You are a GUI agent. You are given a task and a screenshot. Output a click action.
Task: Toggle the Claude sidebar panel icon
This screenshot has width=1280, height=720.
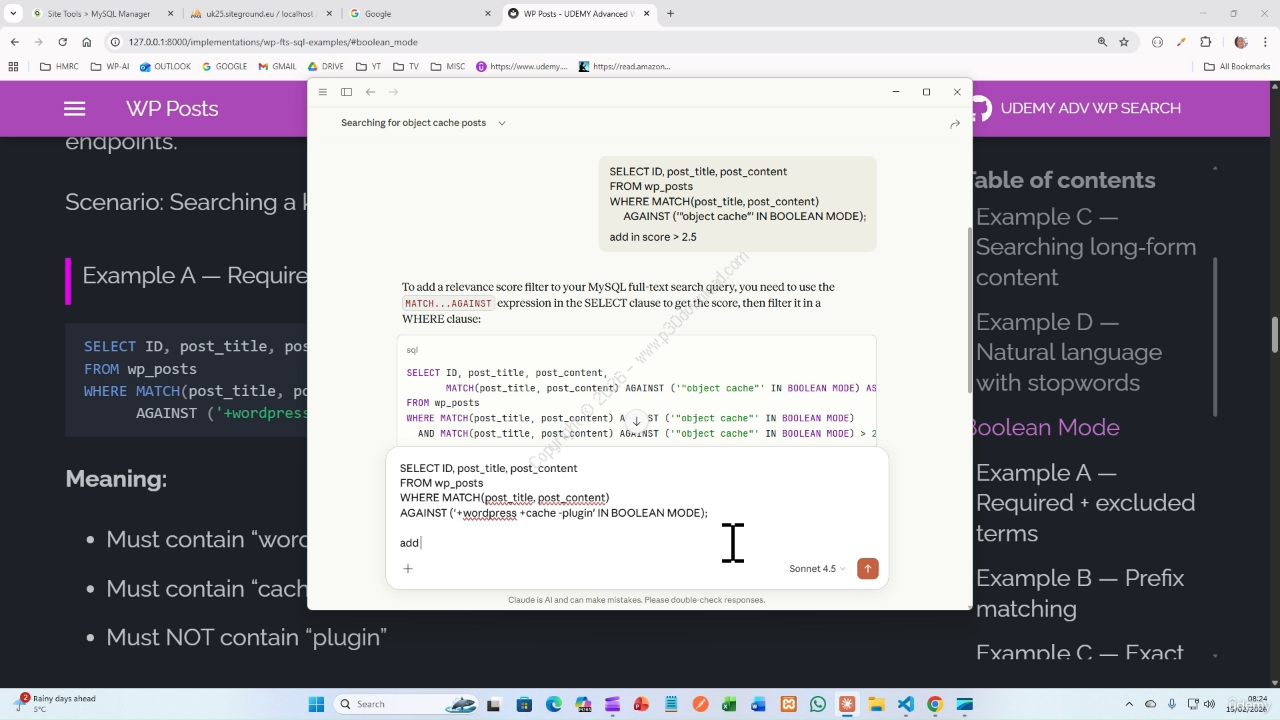[x=346, y=92]
